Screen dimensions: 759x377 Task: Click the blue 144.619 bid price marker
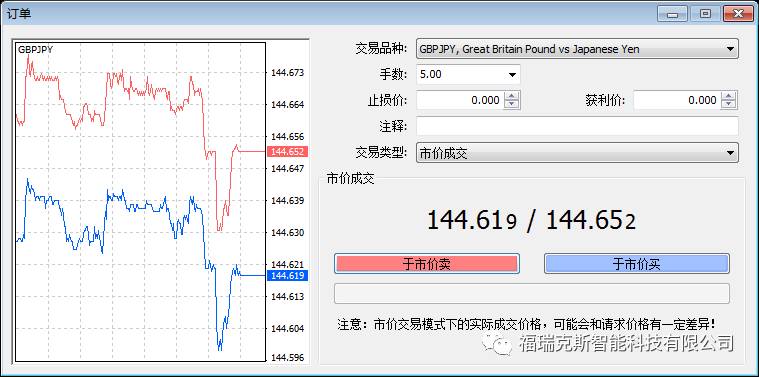coord(287,275)
